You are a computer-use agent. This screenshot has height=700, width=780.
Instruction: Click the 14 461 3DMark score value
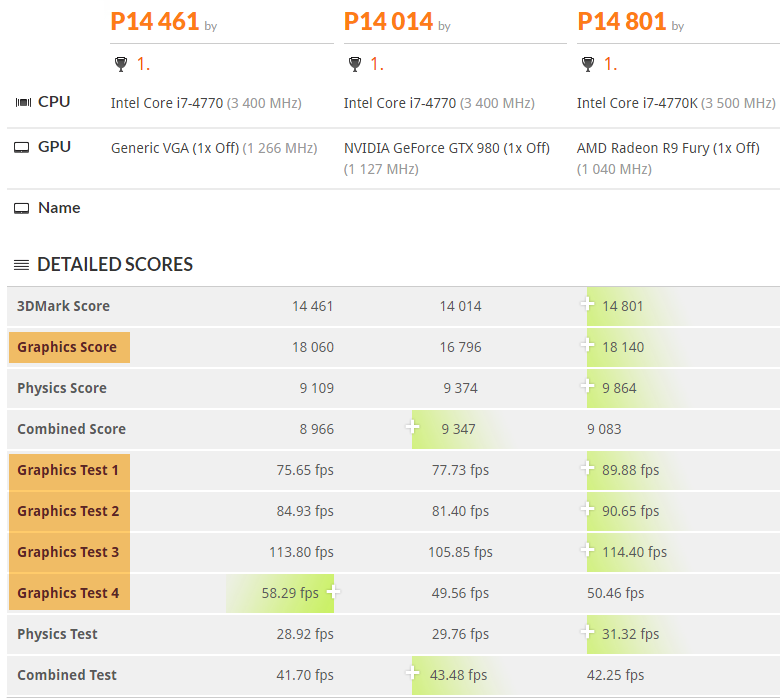click(312, 306)
